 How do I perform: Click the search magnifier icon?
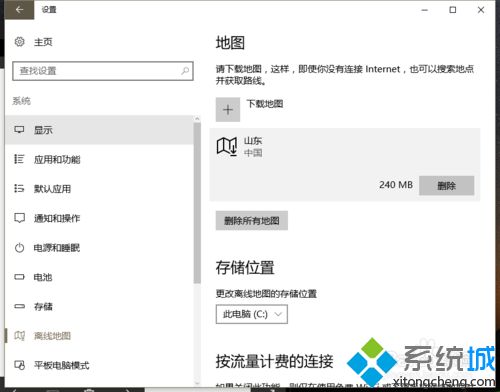(x=185, y=71)
